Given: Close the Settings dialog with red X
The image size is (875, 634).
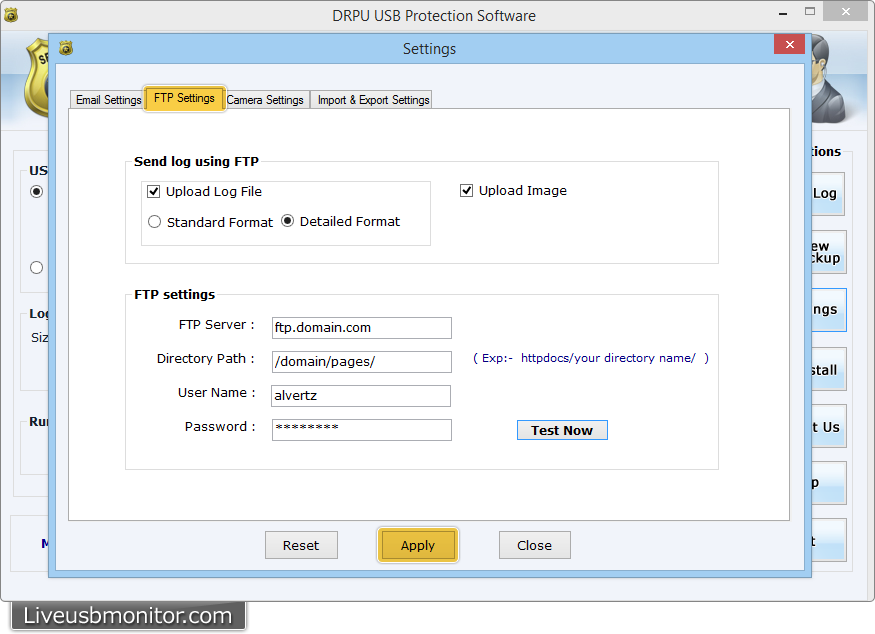Looking at the screenshot, I should pos(790,44).
